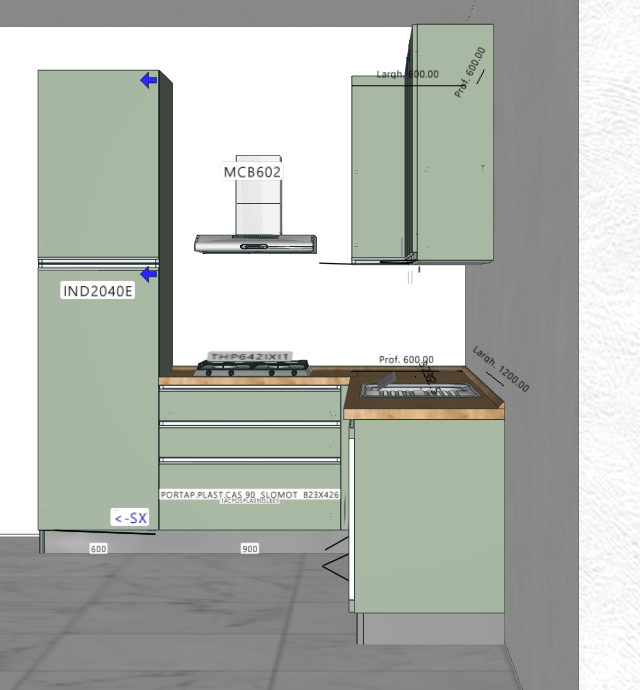Click the Prof. 600.00 label on the wall cabinet
640x690 pixels.
pyautogui.click(x=470, y=72)
